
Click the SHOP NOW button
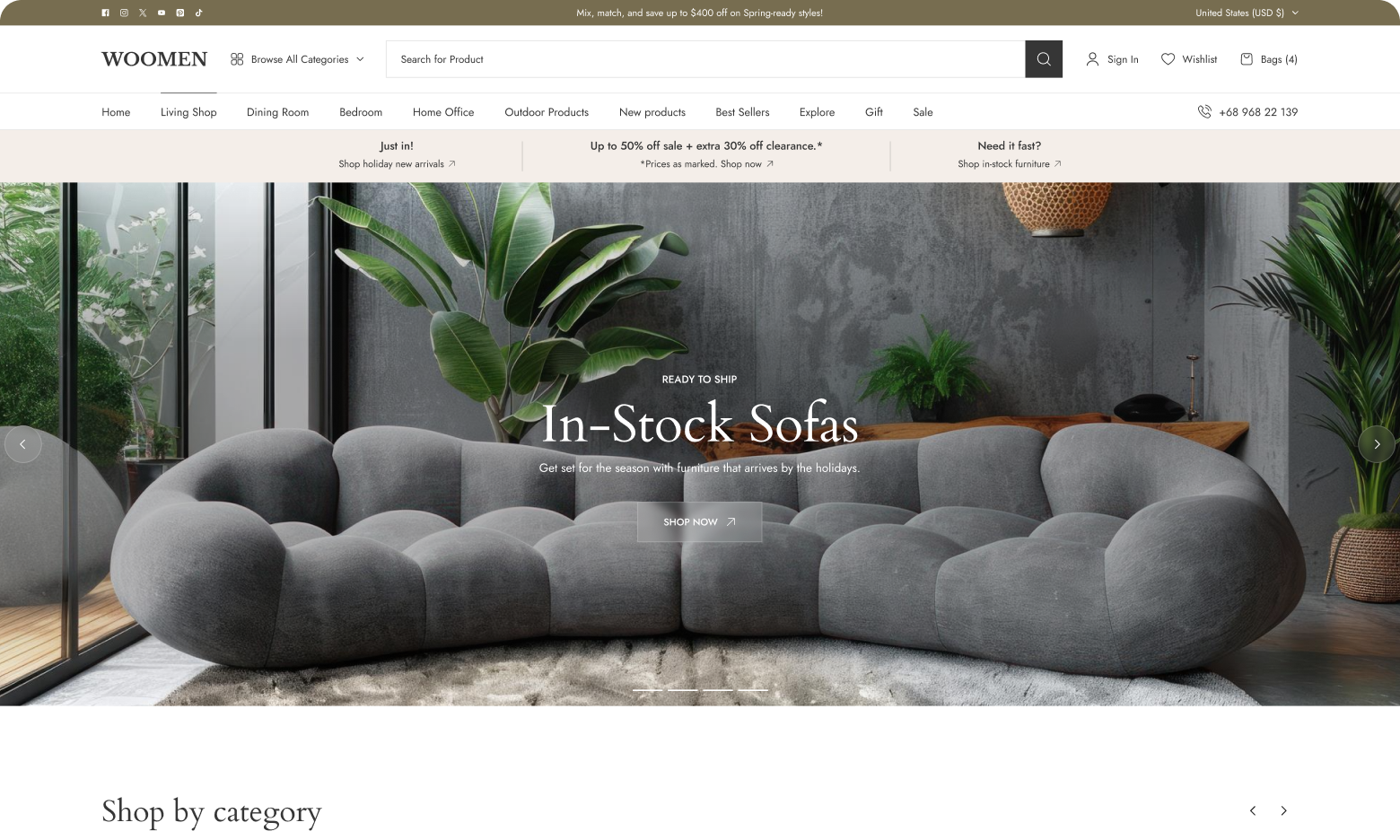tap(699, 521)
